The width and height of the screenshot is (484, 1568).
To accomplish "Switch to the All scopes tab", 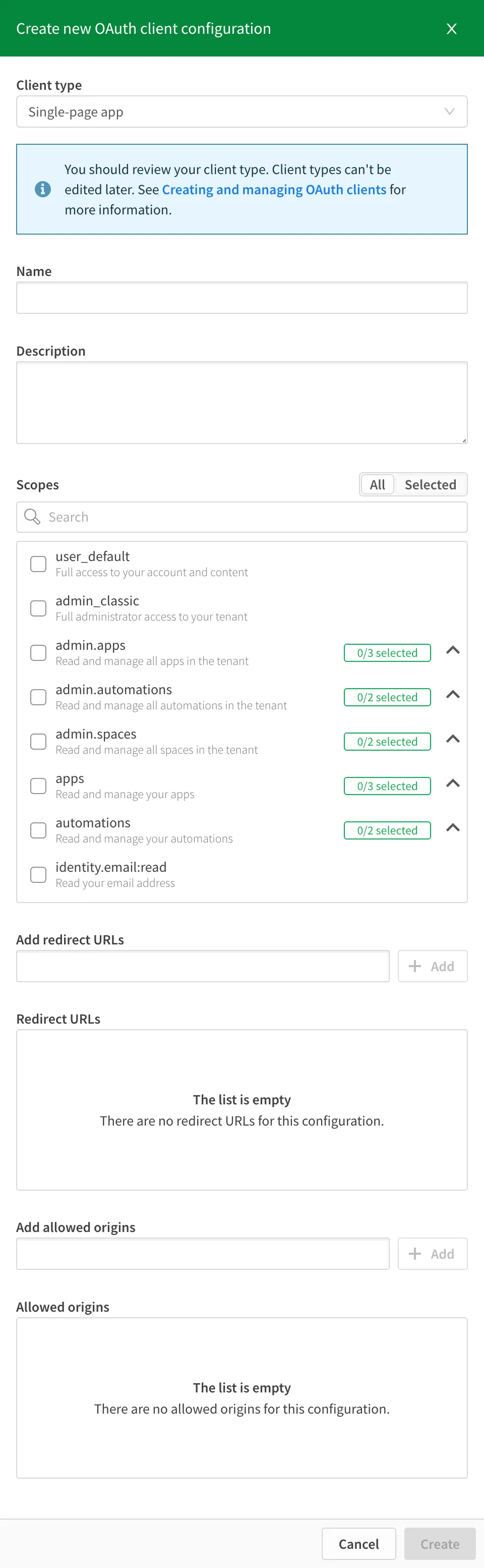I will (377, 484).
